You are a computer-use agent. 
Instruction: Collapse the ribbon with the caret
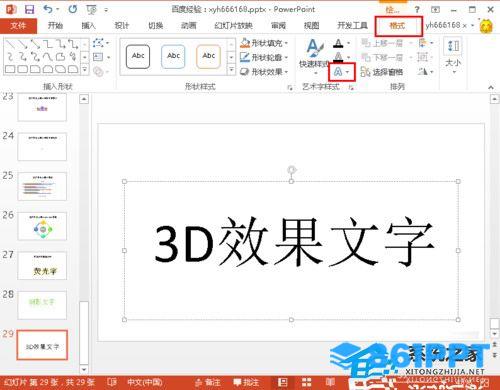[x=491, y=88]
